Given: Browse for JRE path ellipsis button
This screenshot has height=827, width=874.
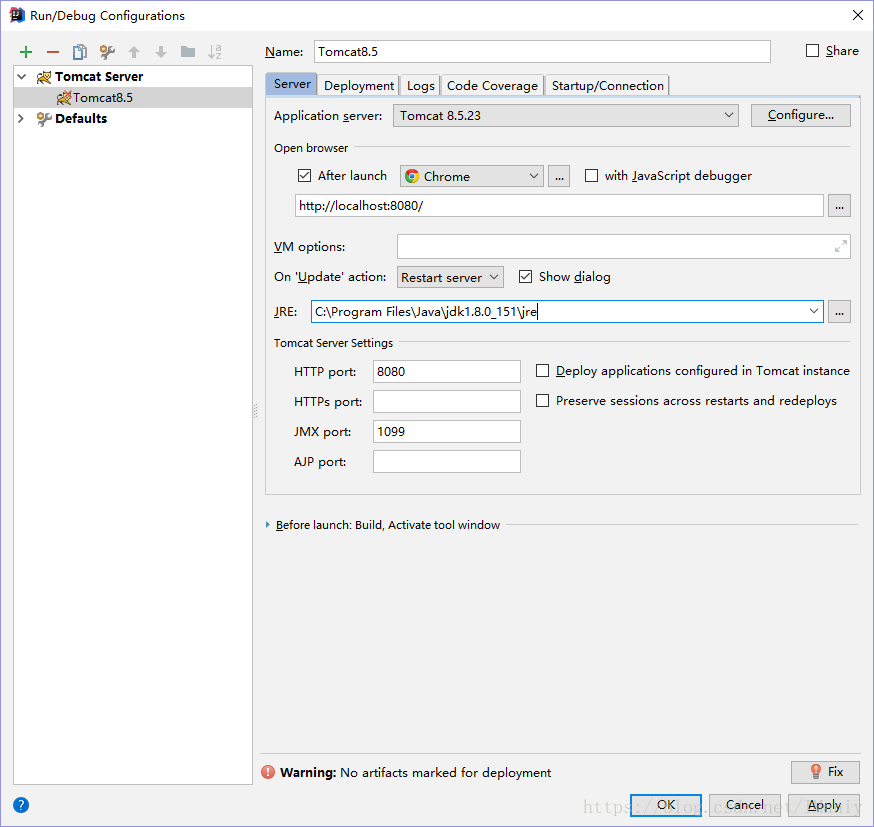Looking at the screenshot, I should click(839, 312).
